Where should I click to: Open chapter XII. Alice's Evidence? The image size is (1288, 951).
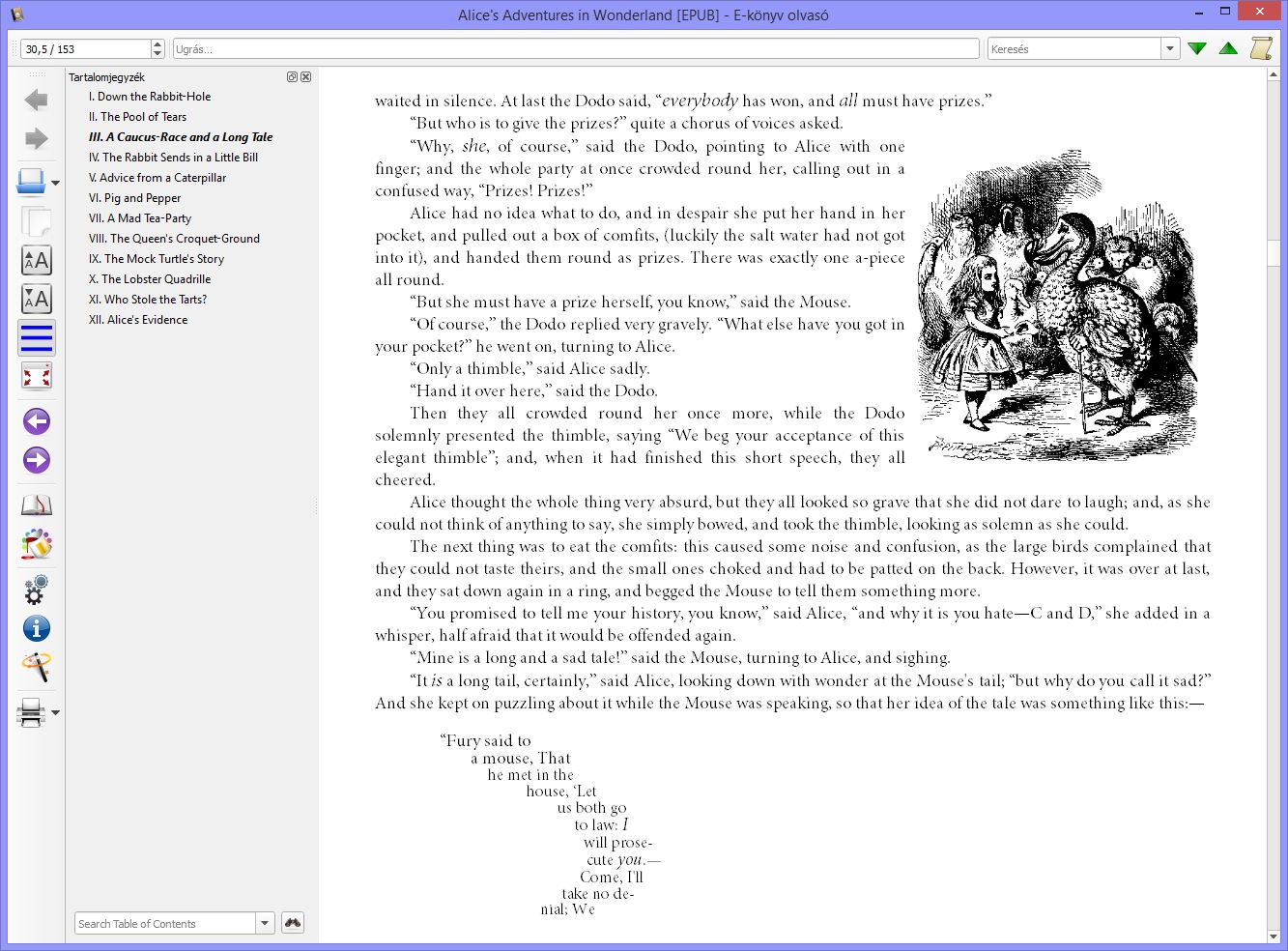pos(138,320)
